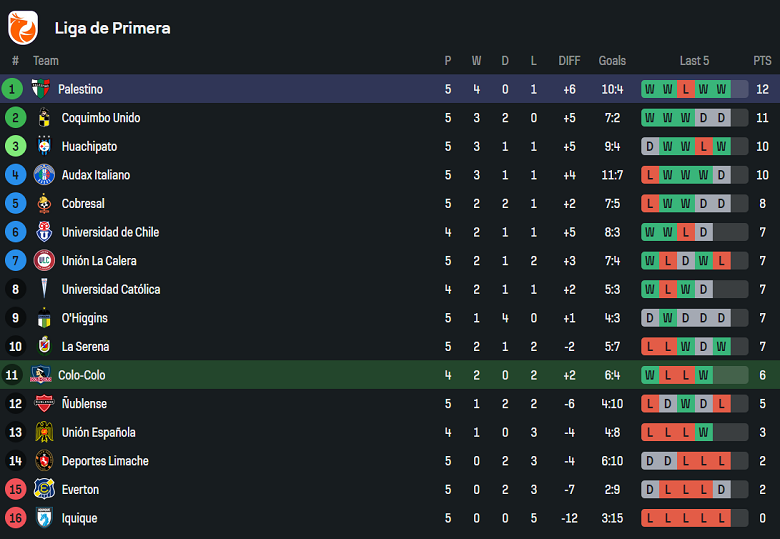The height and width of the screenshot is (539, 780).
Task: Click the DIFF column header
Action: click(569, 61)
